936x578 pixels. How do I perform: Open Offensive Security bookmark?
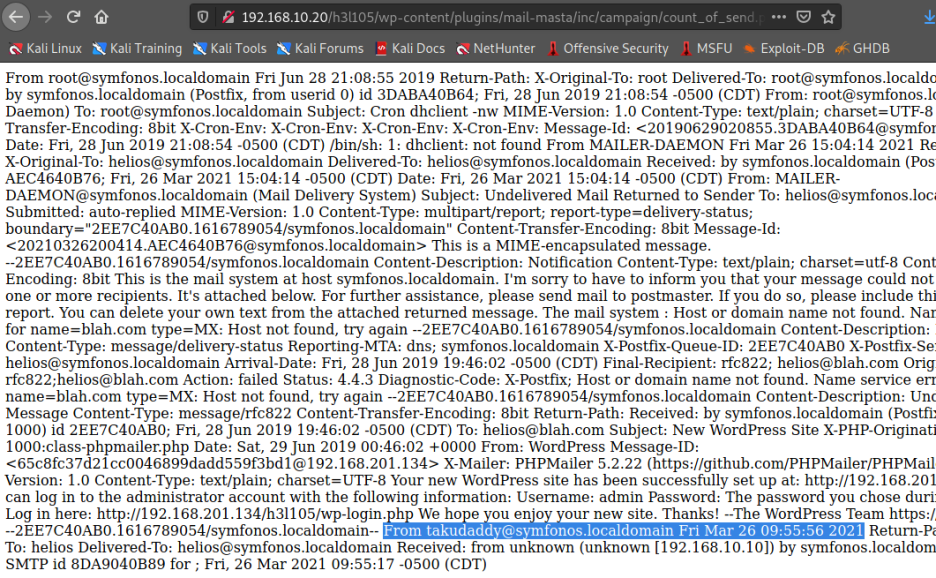608,48
